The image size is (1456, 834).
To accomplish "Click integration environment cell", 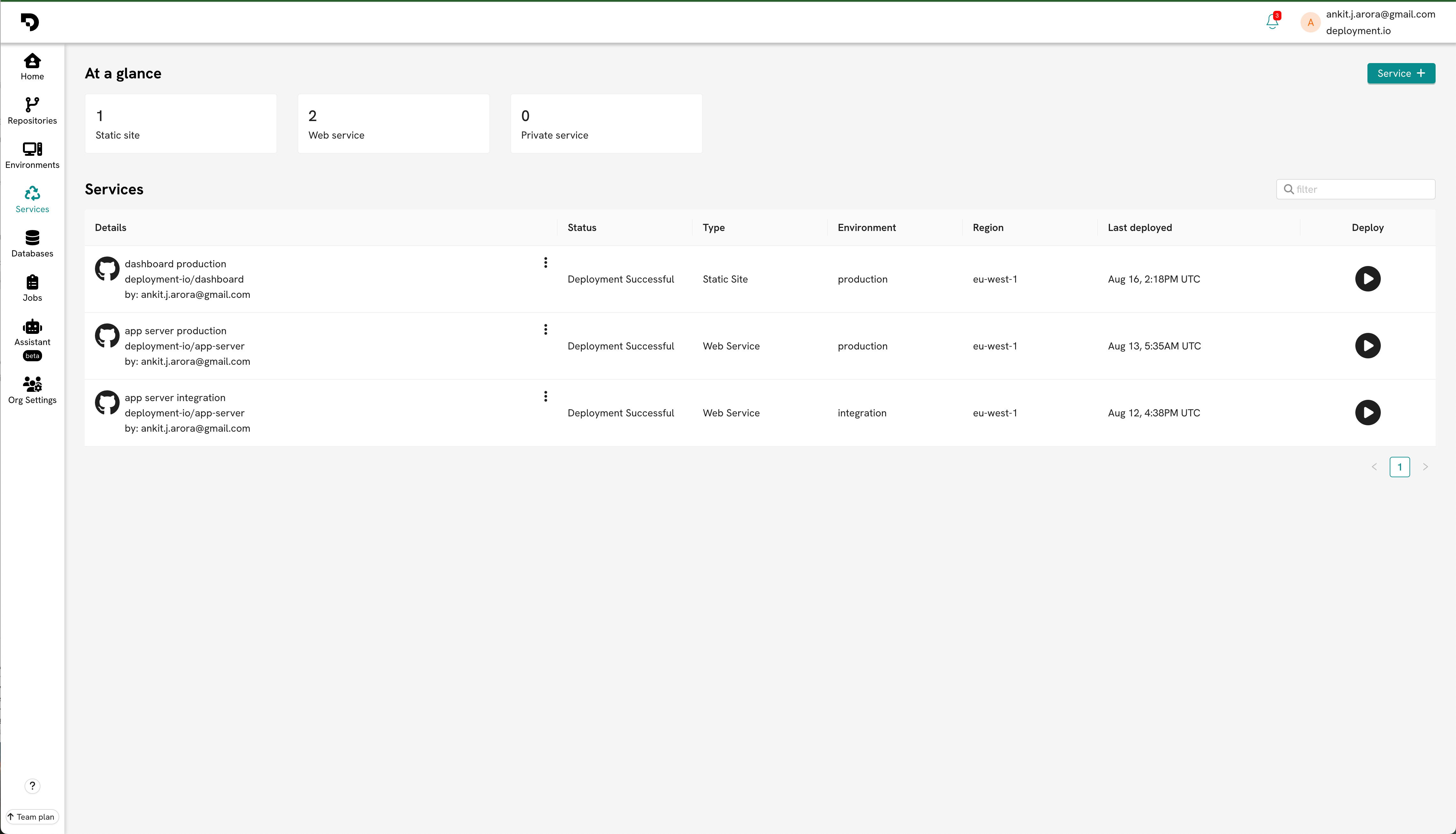I will [x=862, y=413].
